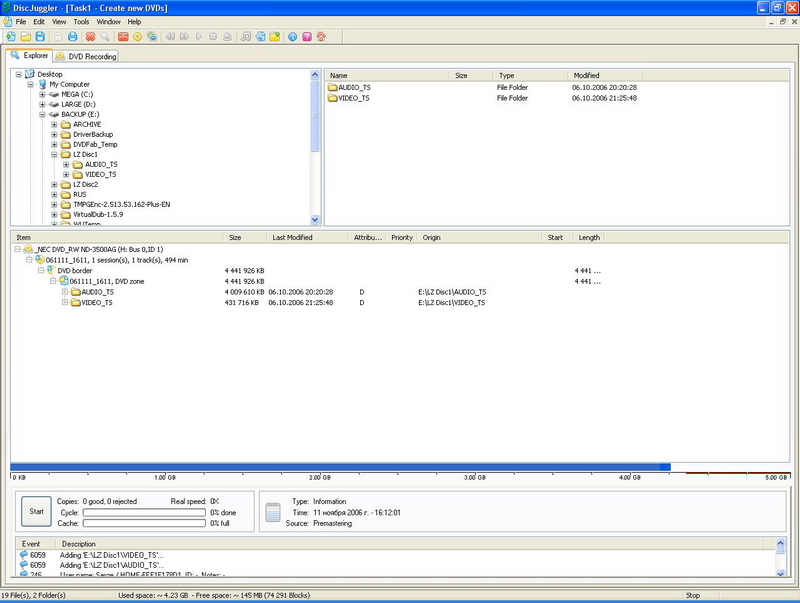Collapse the BACKUP (E:) drive node

[42, 114]
